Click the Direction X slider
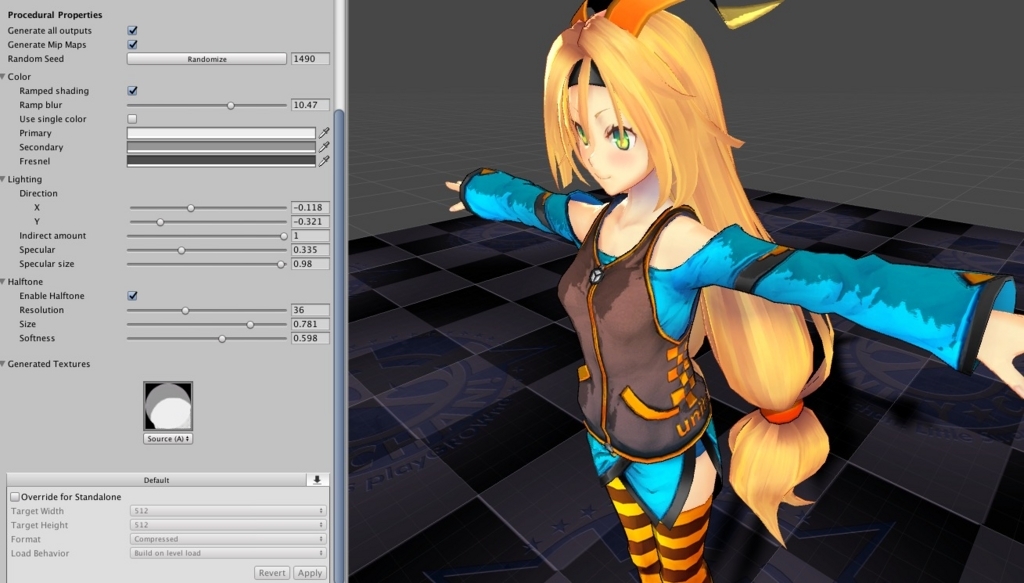The width and height of the screenshot is (1024, 583). pyautogui.click(x=208, y=208)
